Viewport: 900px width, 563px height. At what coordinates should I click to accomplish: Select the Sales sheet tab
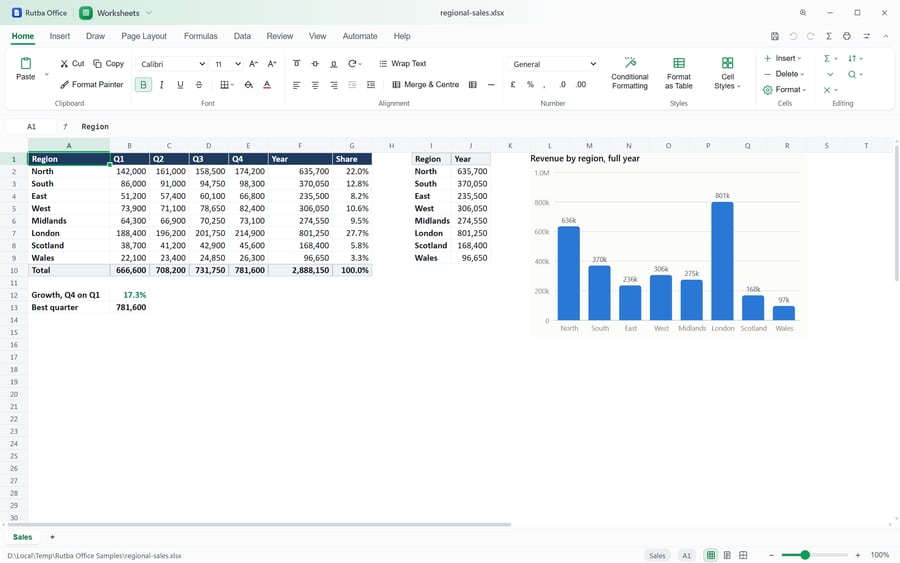tap(22, 537)
